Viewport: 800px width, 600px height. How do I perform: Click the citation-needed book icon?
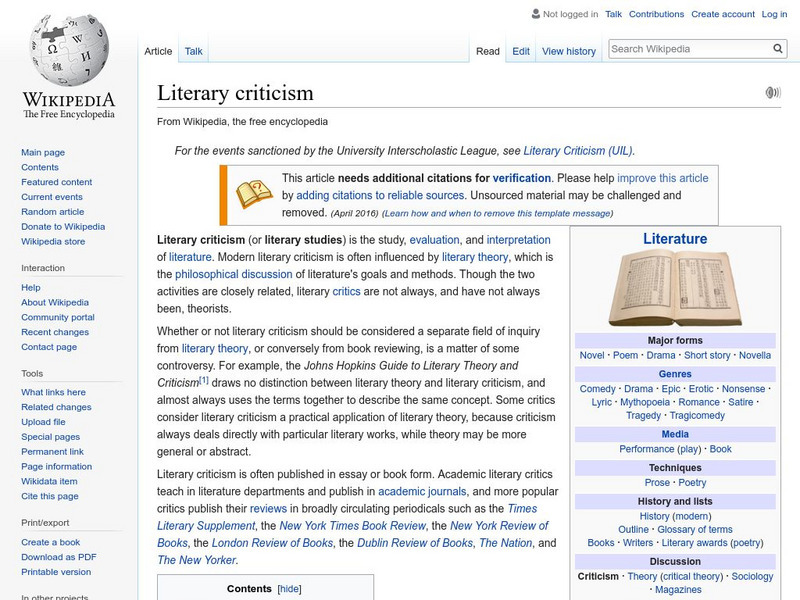[254, 194]
